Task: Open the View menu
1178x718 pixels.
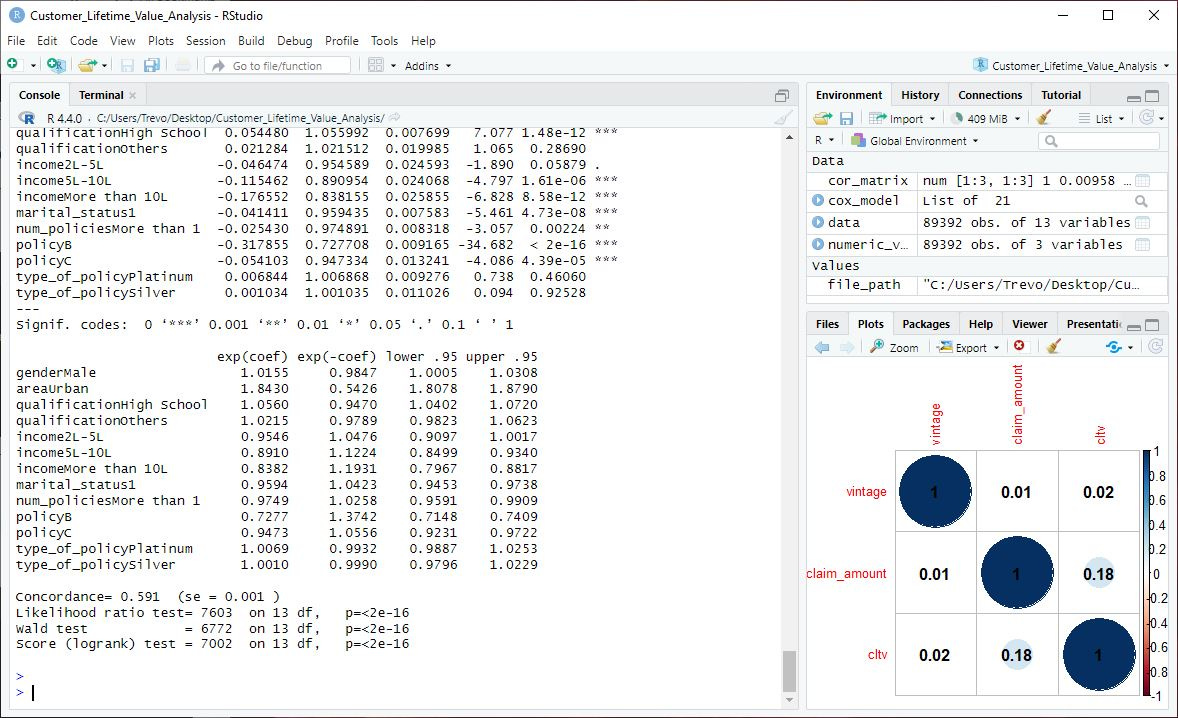Action: [122, 41]
